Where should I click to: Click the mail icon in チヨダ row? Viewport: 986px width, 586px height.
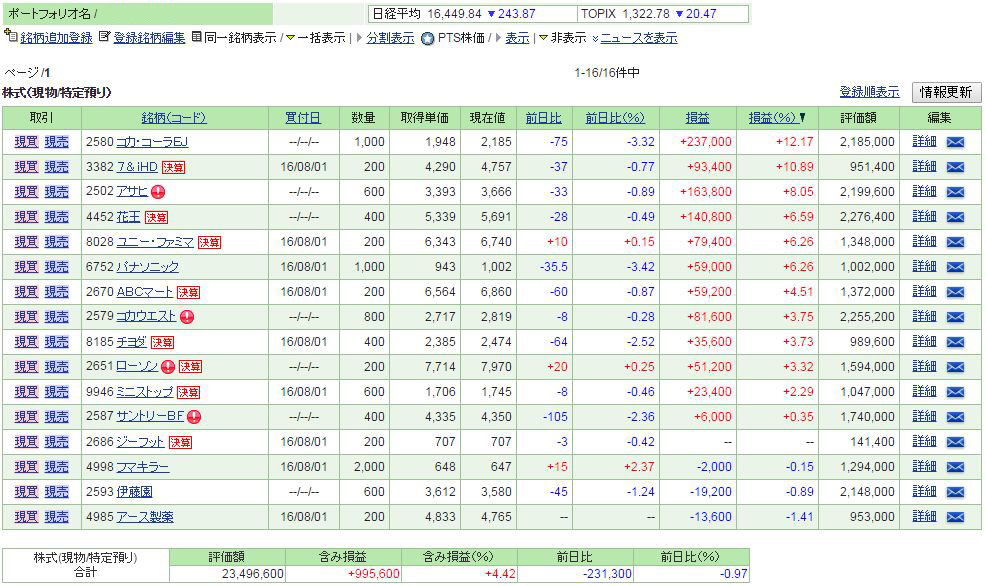click(x=955, y=342)
